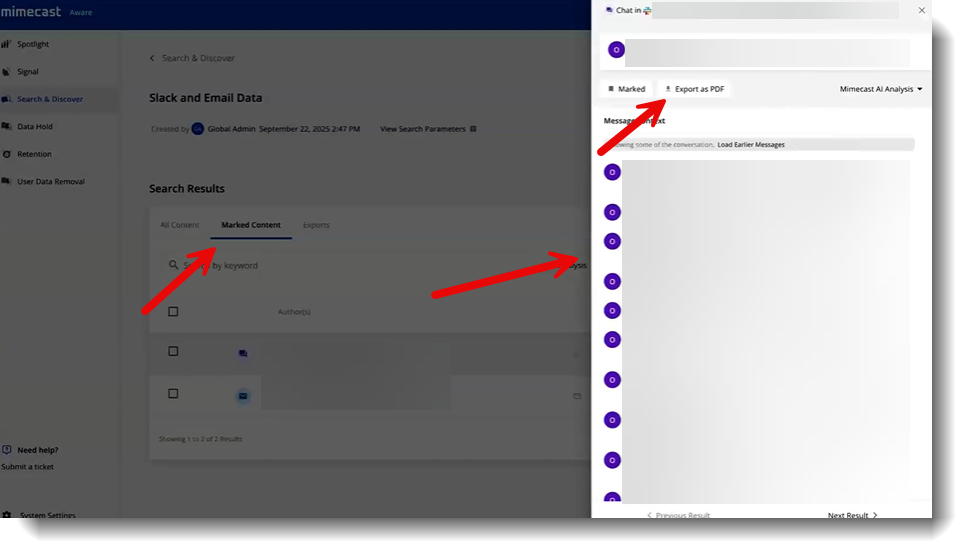Image resolution: width=957 pixels, height=542 pixels.
Task: Toggle the select-all checkbox in results header
Action: 173,312
